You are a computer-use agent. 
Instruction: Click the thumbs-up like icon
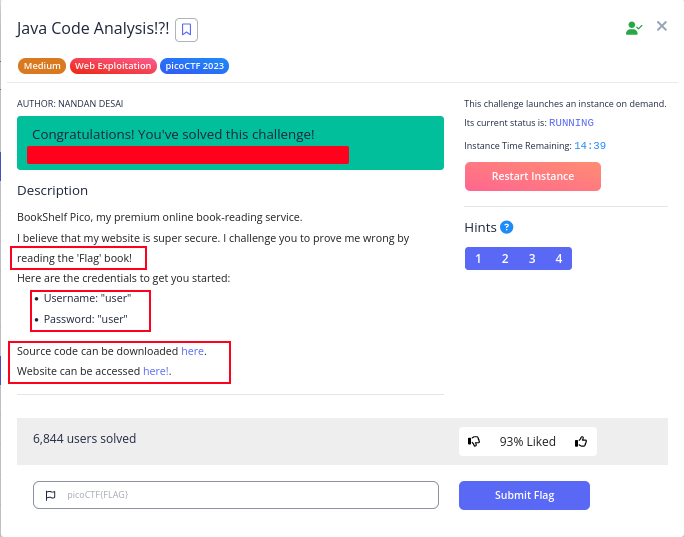tap(580, 441)
